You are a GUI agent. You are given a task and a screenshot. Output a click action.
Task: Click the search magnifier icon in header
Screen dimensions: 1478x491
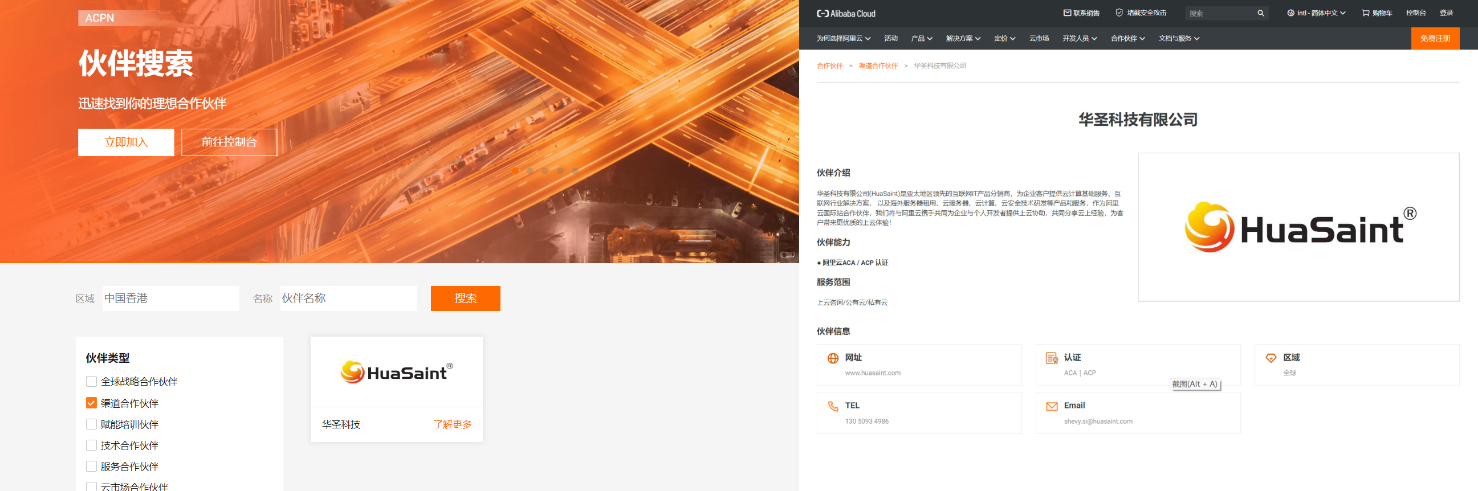click(x=1261, y=13)
